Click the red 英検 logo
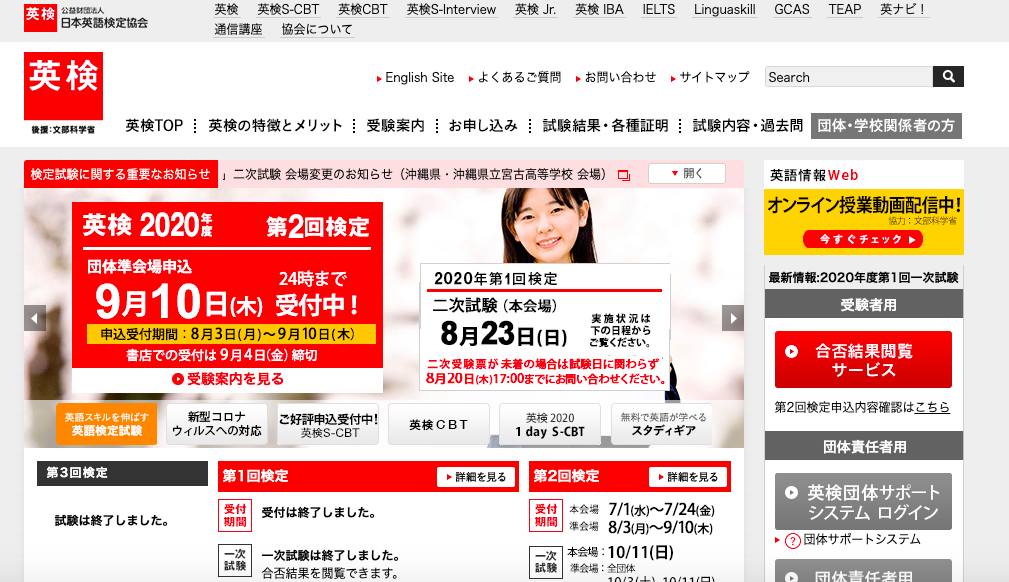Viewport: 1009px width, 582px height. pyautogui.click(x=64, y=87)
